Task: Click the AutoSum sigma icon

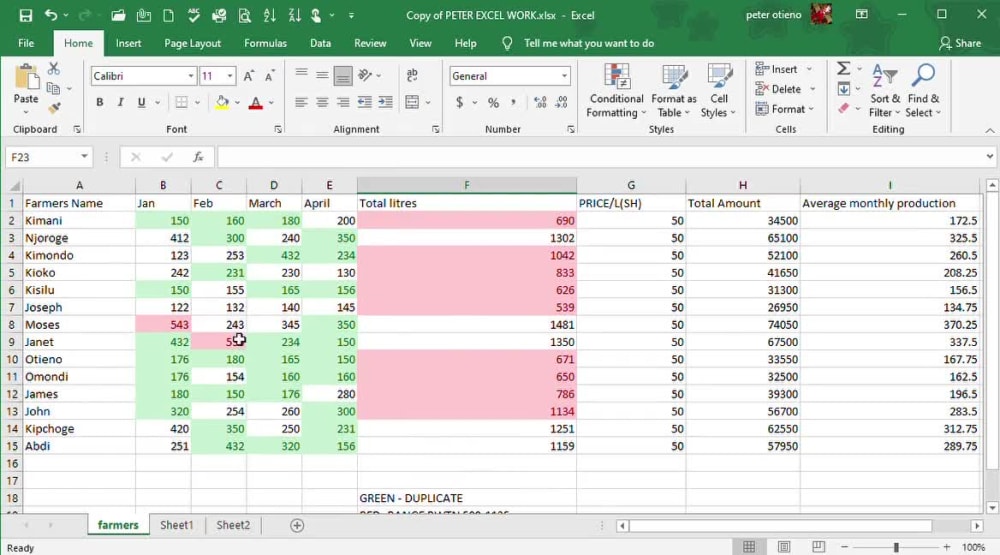Action: (x=843, y=68)
